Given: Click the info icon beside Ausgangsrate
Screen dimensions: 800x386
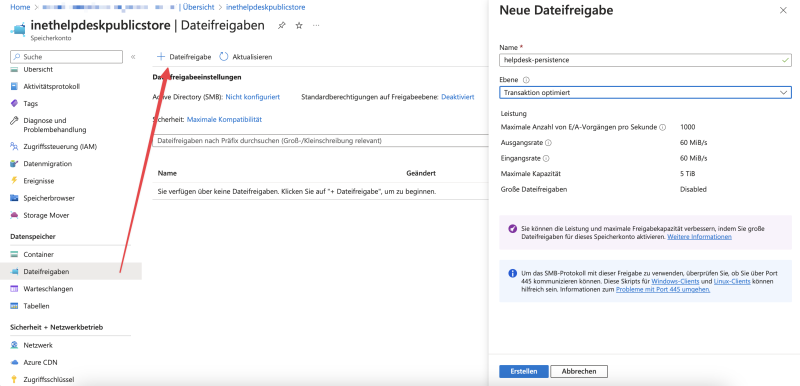Looking at the screenshot, I should click(548, 143).
